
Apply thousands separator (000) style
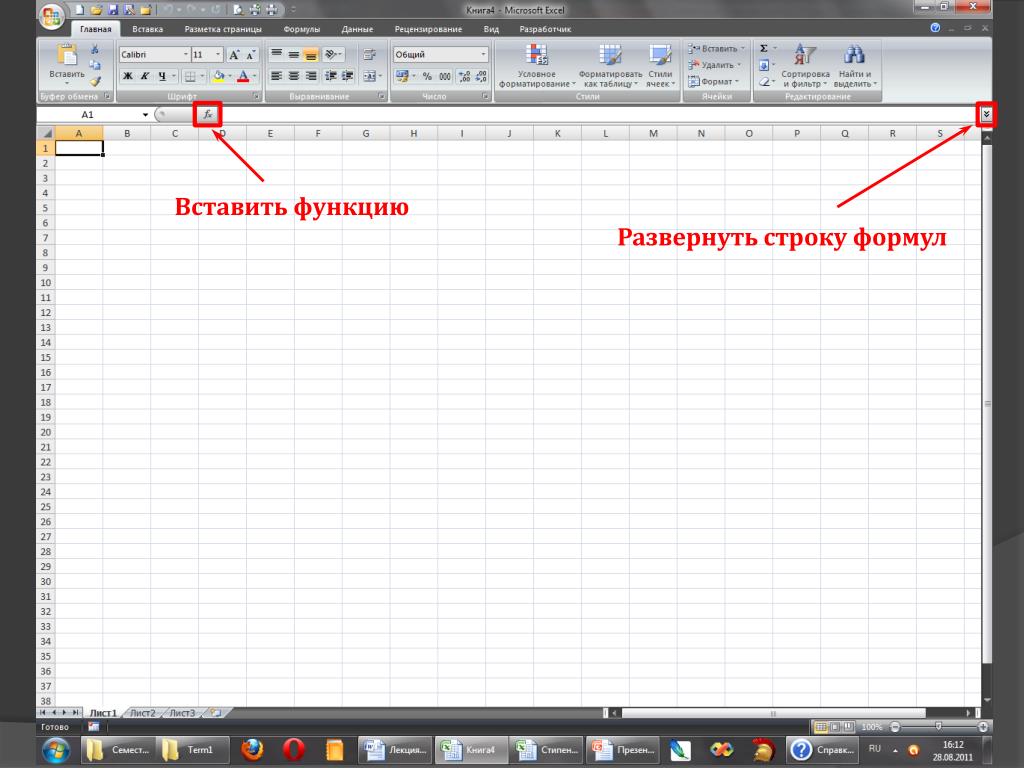tap(445, 76)
